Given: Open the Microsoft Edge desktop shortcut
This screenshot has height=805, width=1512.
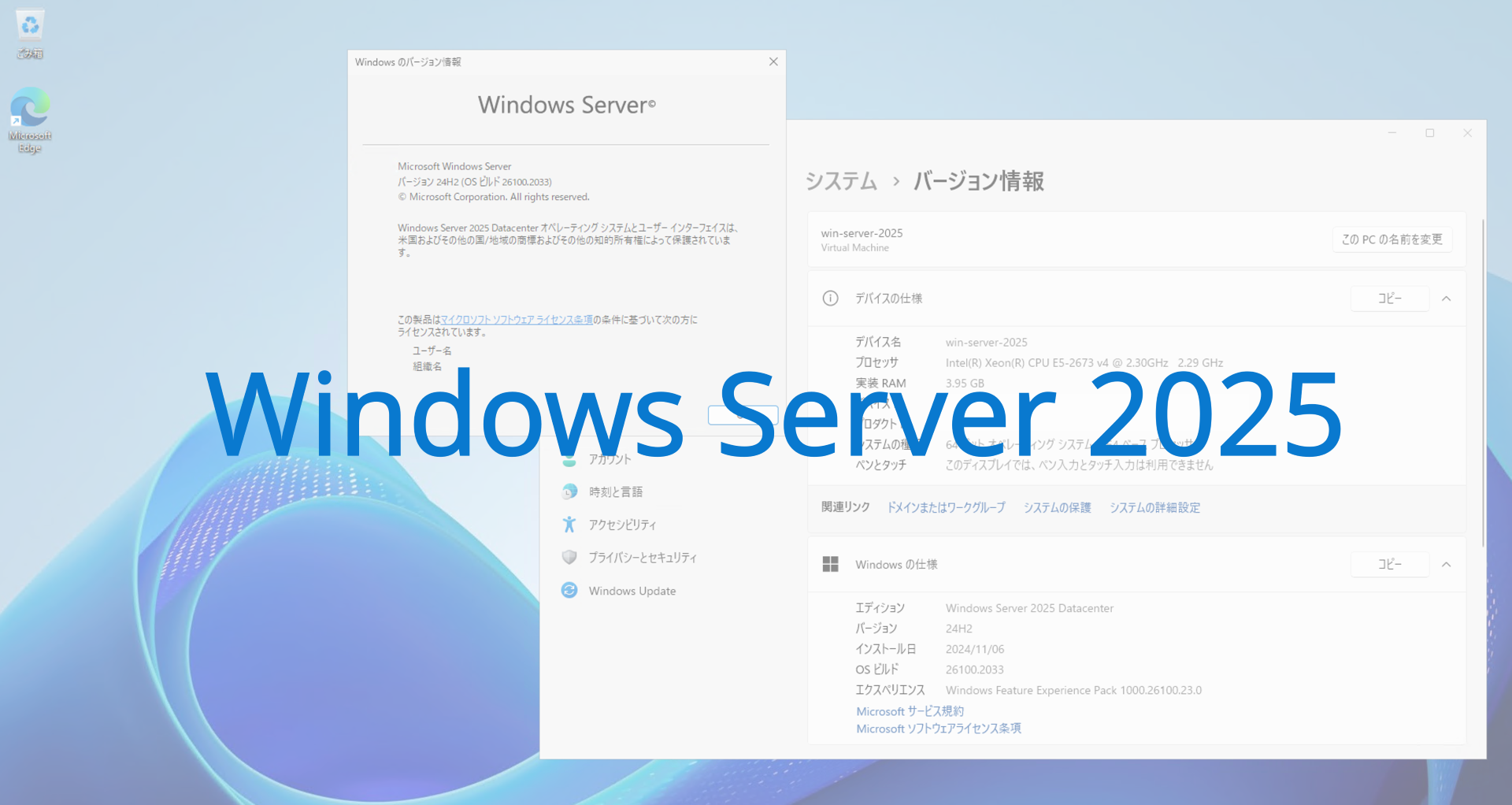Looking at the screenshot, I should pos(30,120).
